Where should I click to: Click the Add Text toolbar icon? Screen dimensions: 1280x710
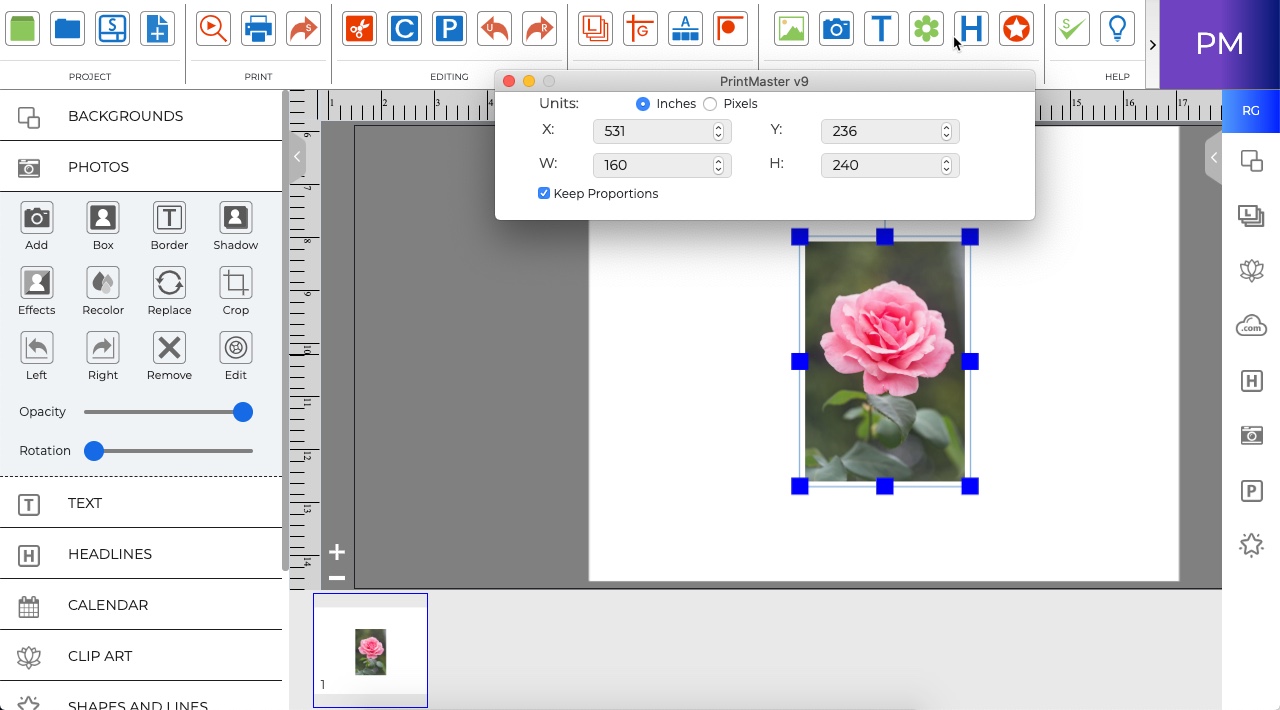[881, 28]
